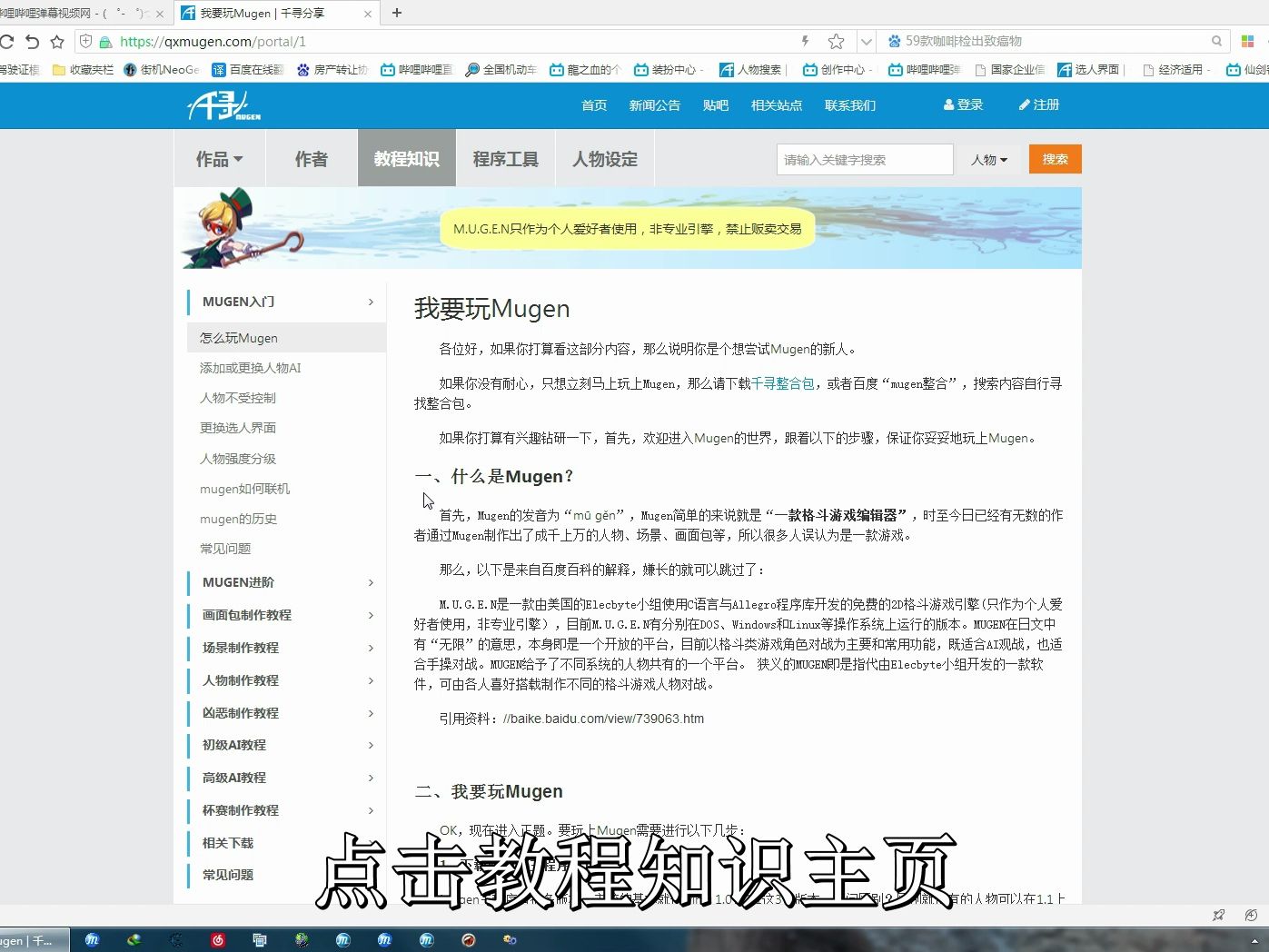
Task: Close the 我要玩Mugen tab
Action: click(368, 14)
